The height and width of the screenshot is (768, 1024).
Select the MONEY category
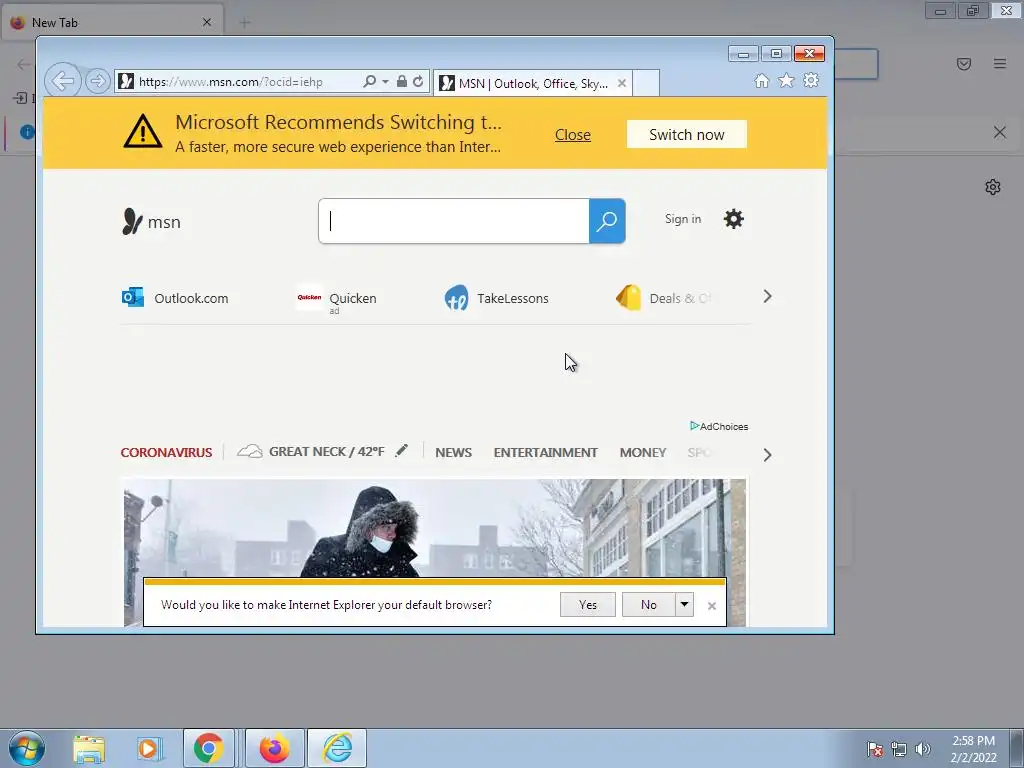point(643,453)
